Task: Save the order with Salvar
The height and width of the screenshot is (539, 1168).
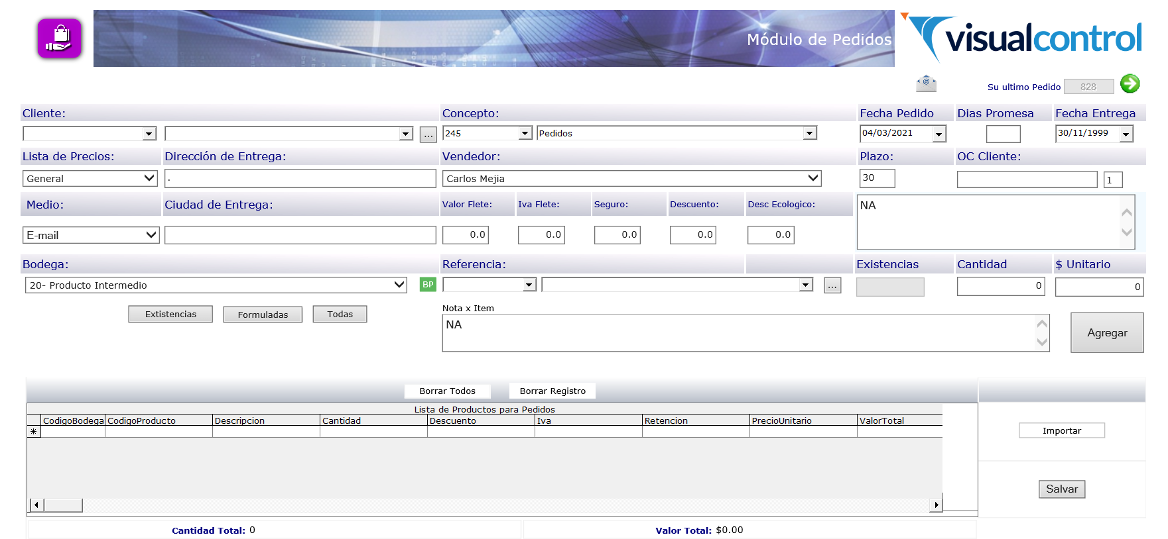Action: (x=1061, y=489)
